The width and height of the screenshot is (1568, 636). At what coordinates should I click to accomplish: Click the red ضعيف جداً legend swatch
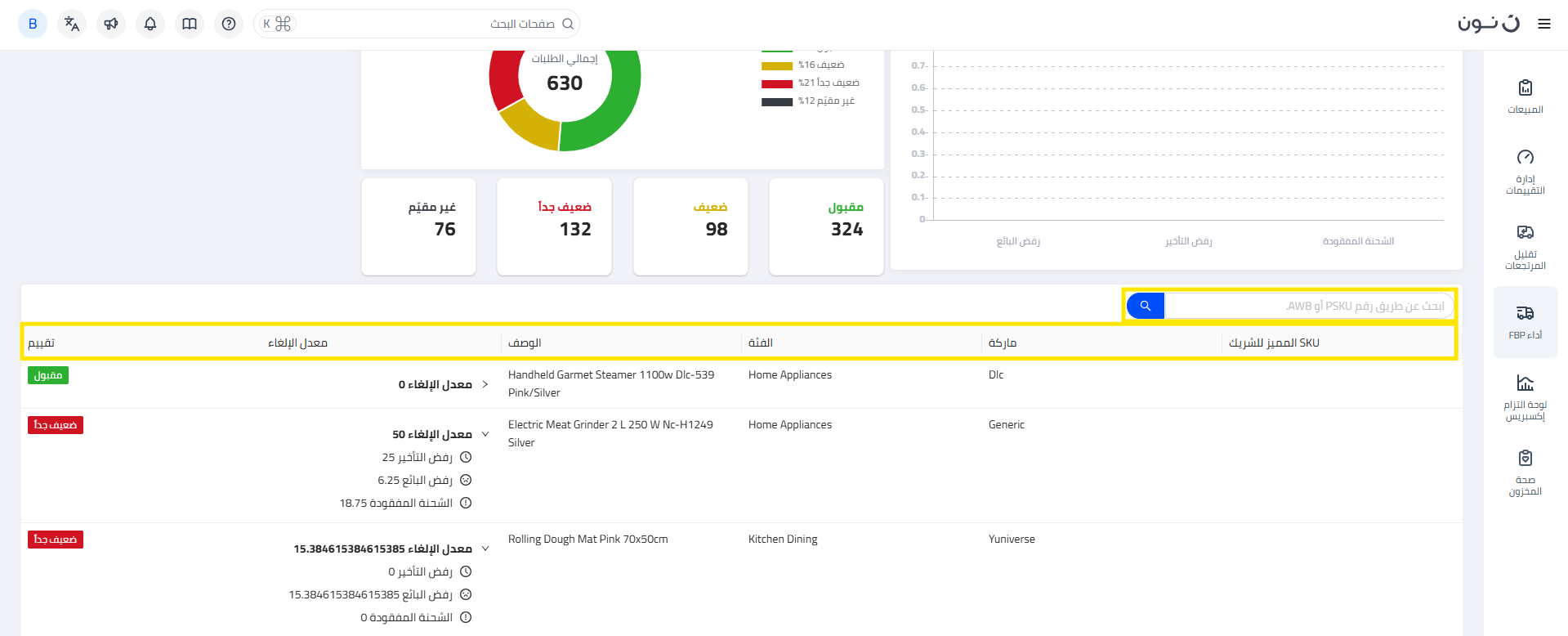point(776,83)
